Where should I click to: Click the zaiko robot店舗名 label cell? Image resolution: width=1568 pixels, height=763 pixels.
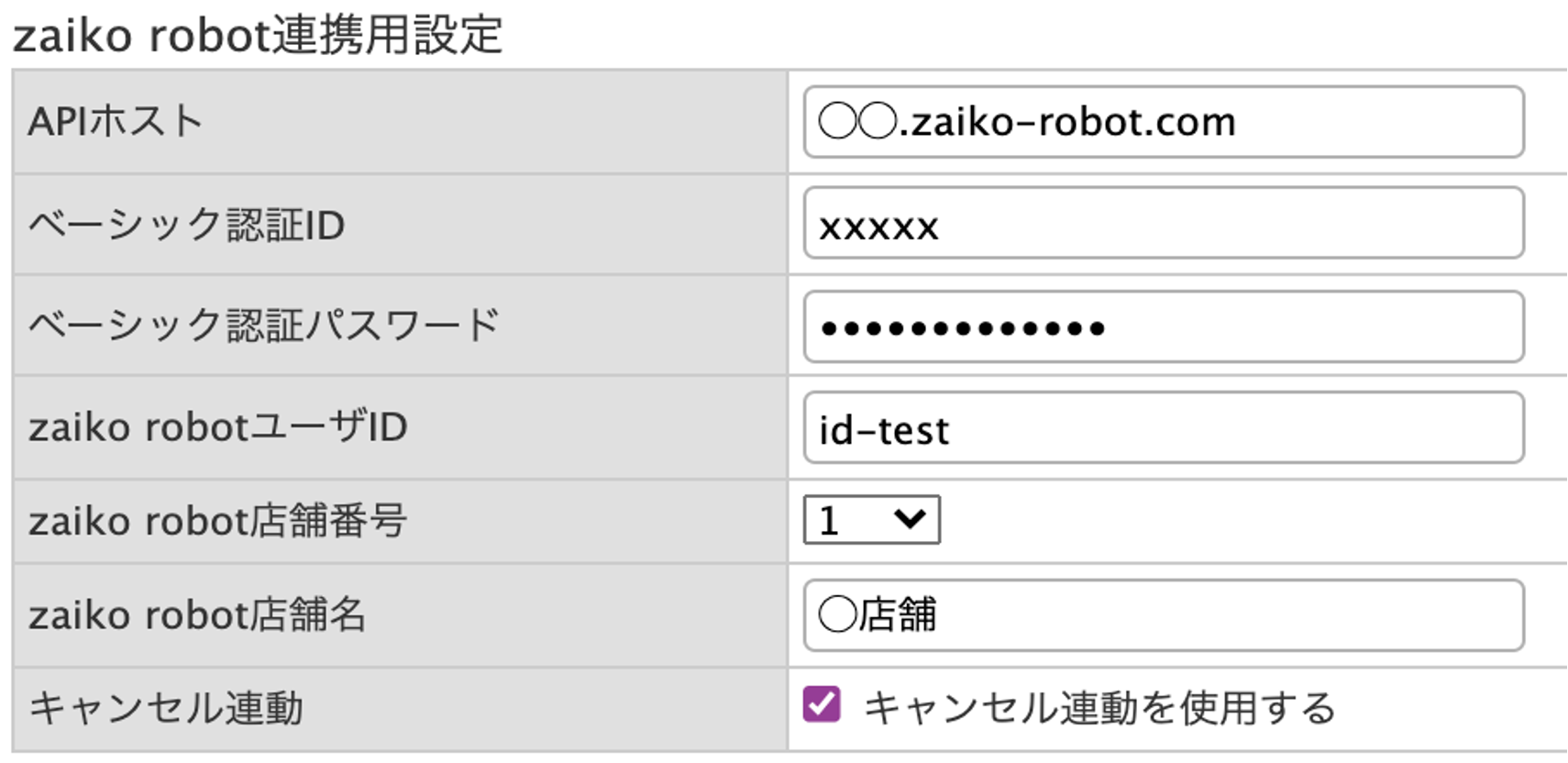(400, 615)
